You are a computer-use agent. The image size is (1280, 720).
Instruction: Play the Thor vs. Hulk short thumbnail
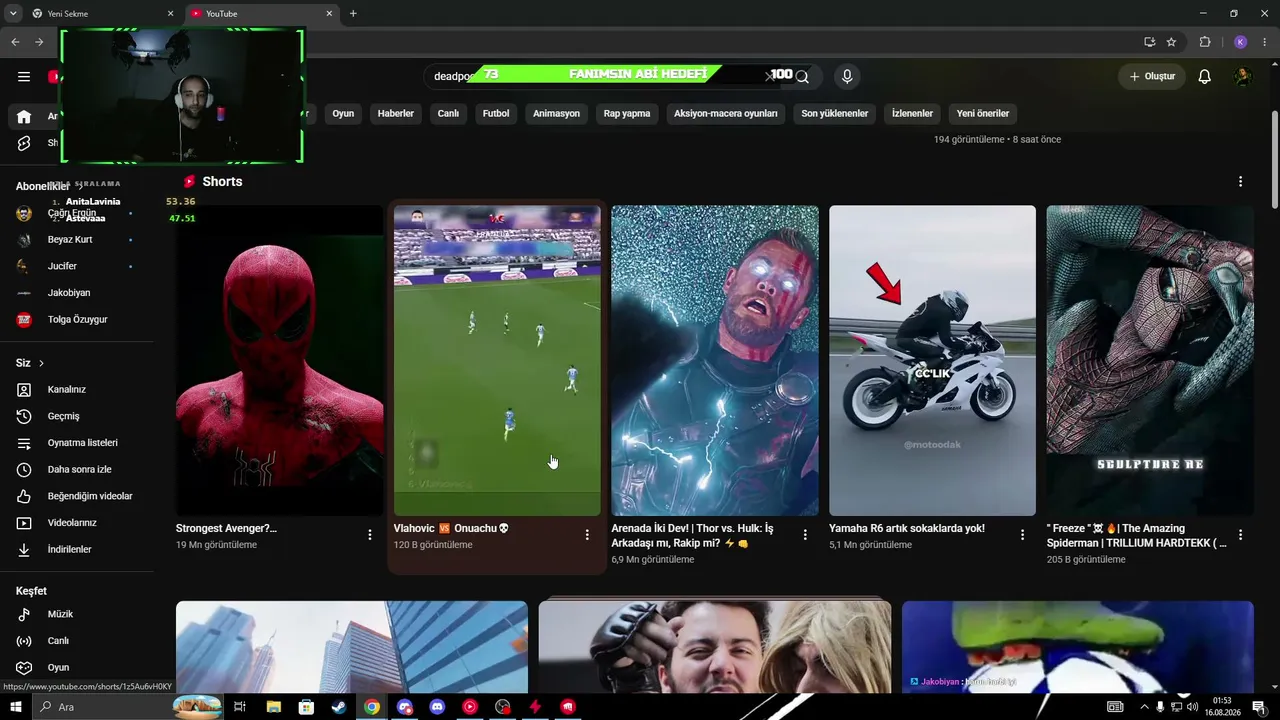coord(715,361)
